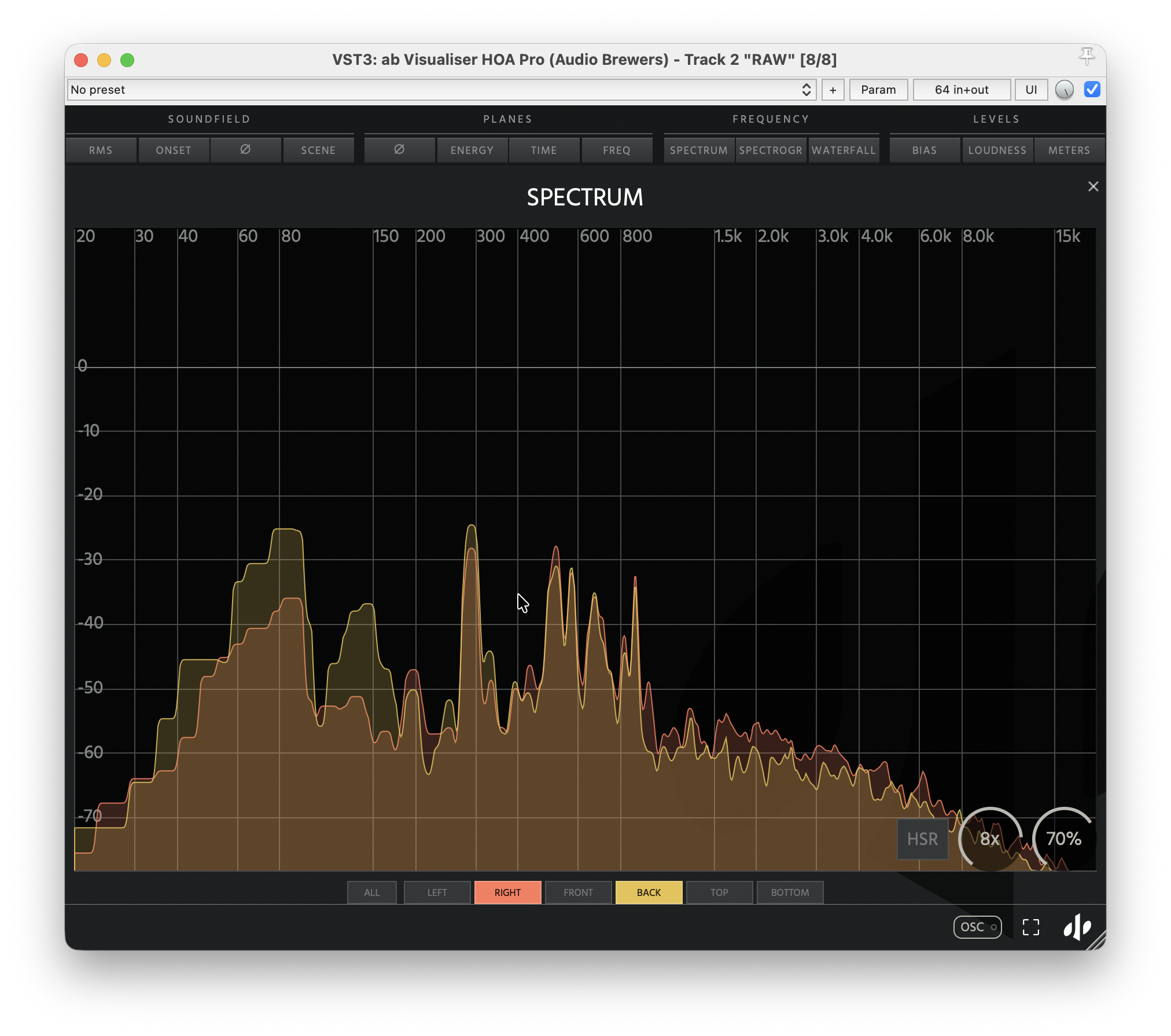This screenshot has width=1171, height=1036.
Task: Close the Spectrum view with X
Action: 1093,186
